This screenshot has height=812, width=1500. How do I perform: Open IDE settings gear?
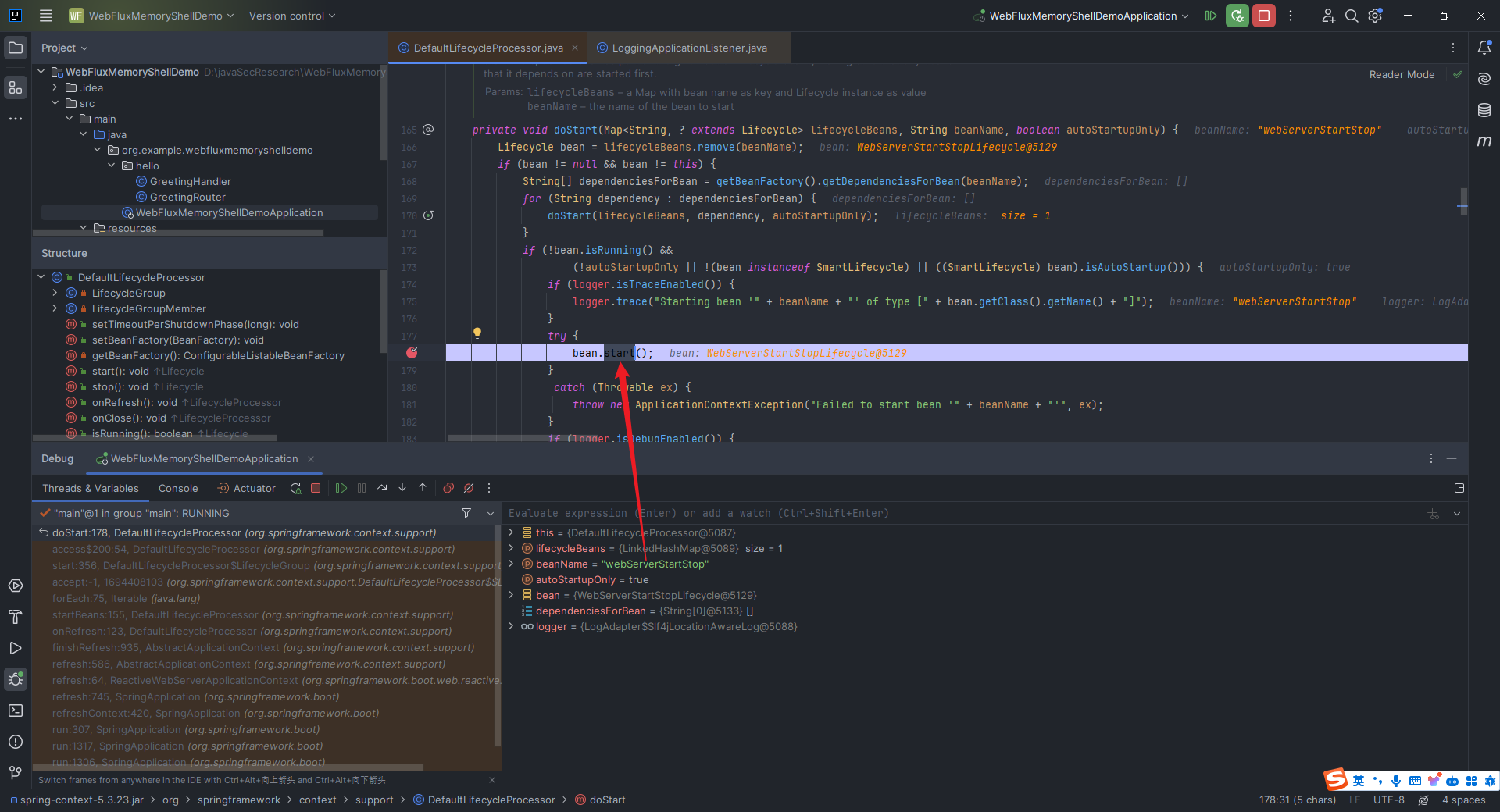point(1375,16)
